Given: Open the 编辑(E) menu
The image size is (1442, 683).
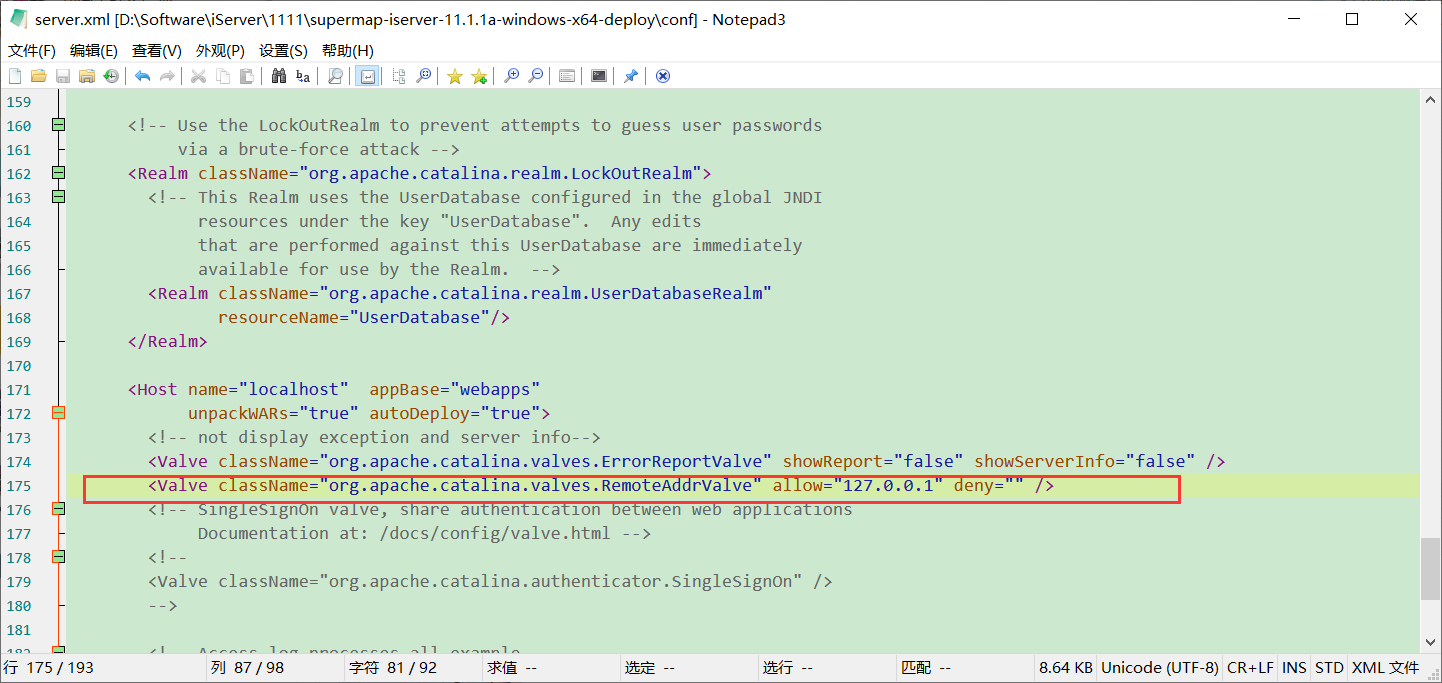Looking at the screenshot, I should [x=94, y=50].
